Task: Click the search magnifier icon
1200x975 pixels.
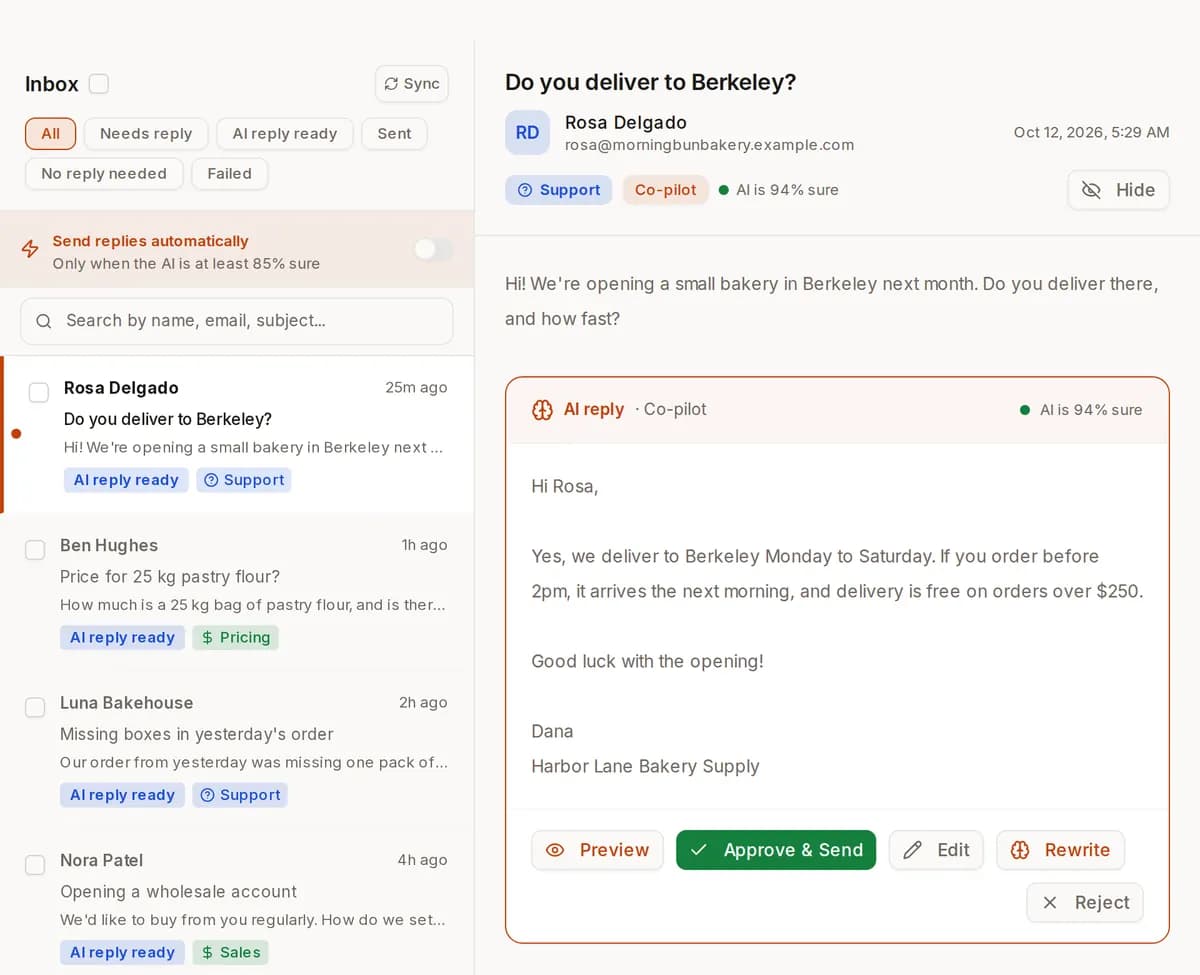Action: [44, 321]
